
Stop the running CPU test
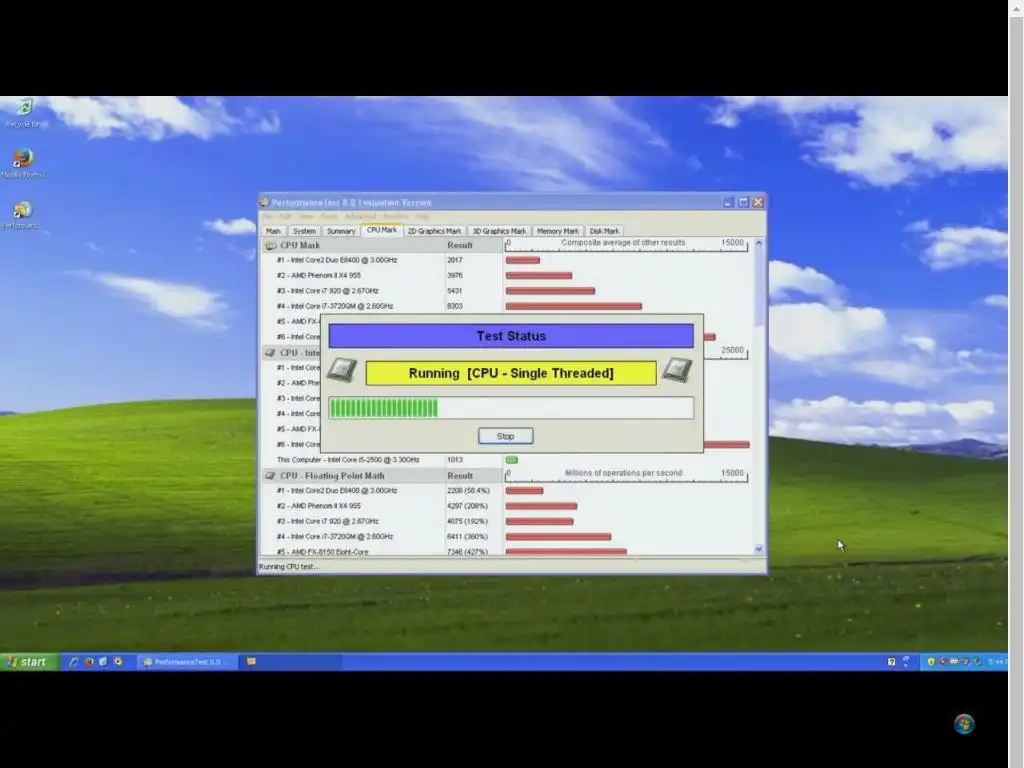pyautogui.click(x=505, y=436)
